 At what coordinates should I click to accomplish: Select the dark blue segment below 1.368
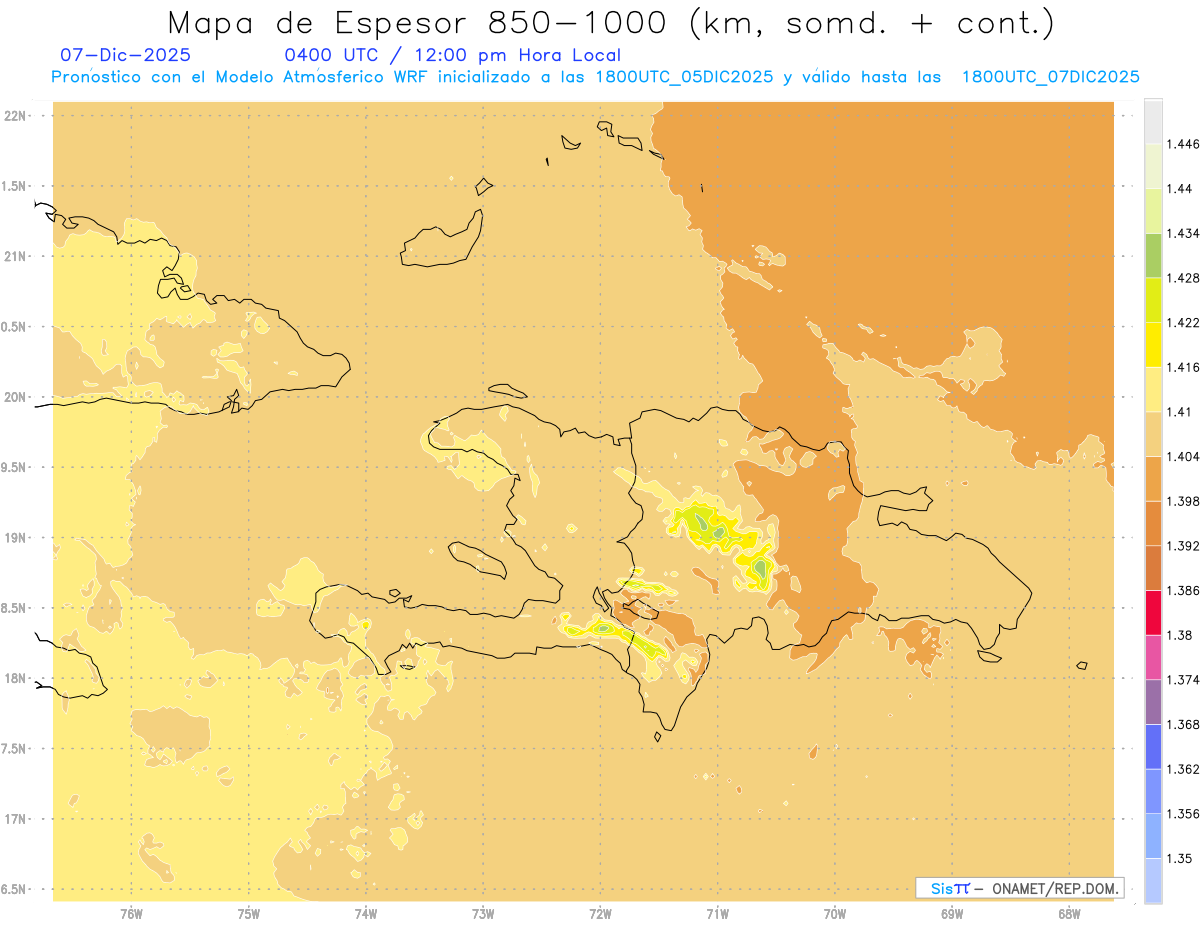tap(1153, 747)
